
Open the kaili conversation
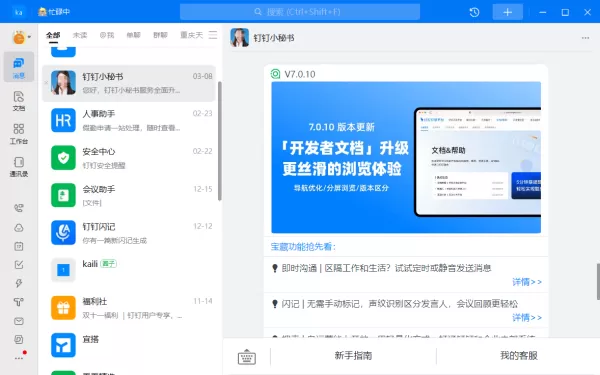129,271
